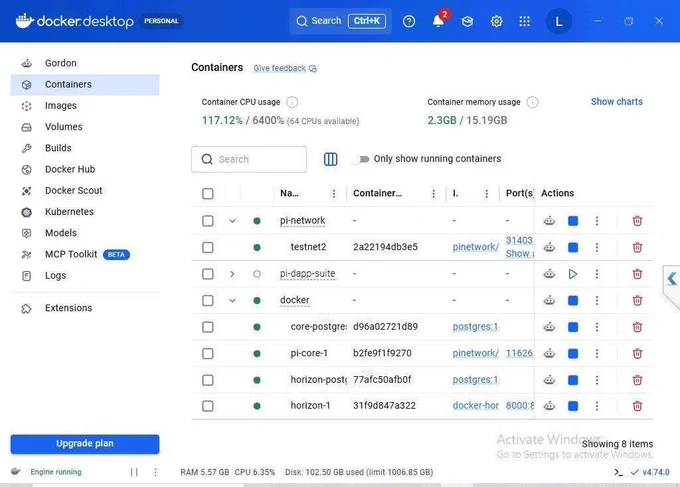The height and width of the screenshot is (487, 680).
Task: Collapse the docker stack
Action: (x=232, y=301)
